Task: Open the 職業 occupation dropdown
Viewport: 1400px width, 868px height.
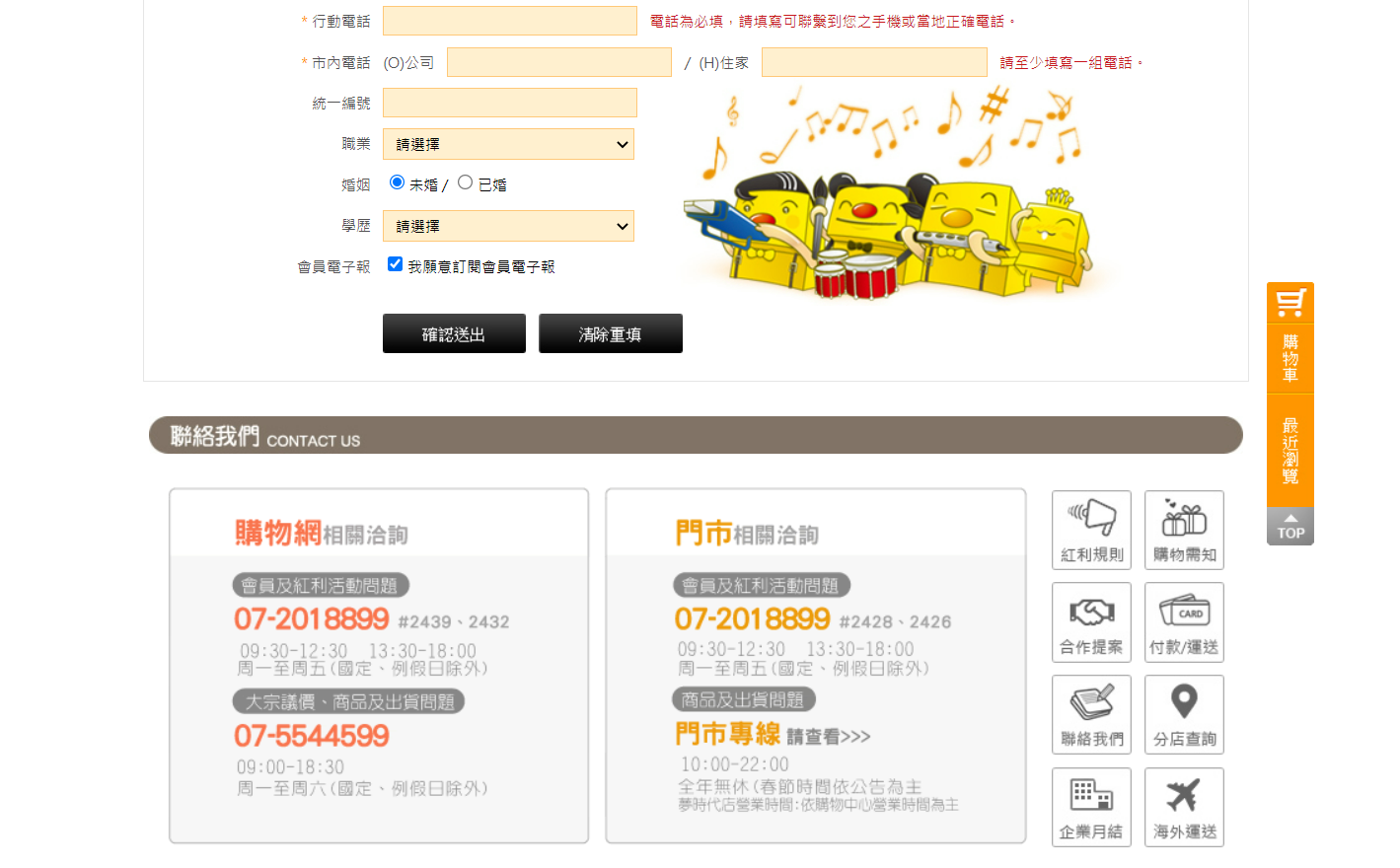Action: (x=508, y=144)
